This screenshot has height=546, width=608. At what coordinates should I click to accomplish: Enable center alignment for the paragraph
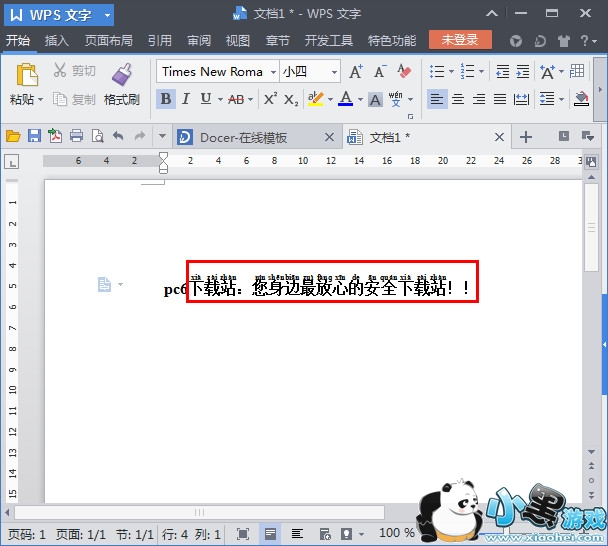458,99
